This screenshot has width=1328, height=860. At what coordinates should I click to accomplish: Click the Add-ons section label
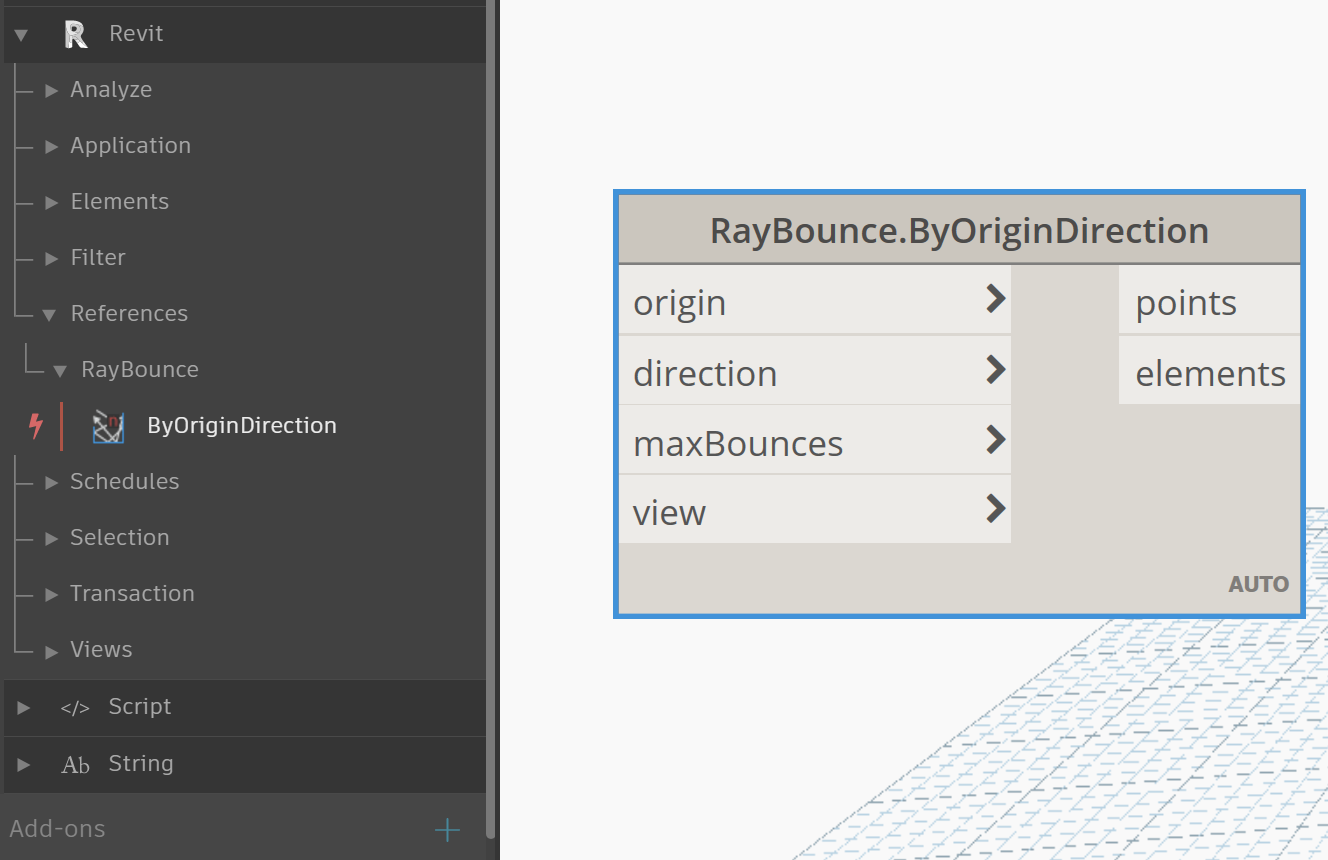[55, 828]
